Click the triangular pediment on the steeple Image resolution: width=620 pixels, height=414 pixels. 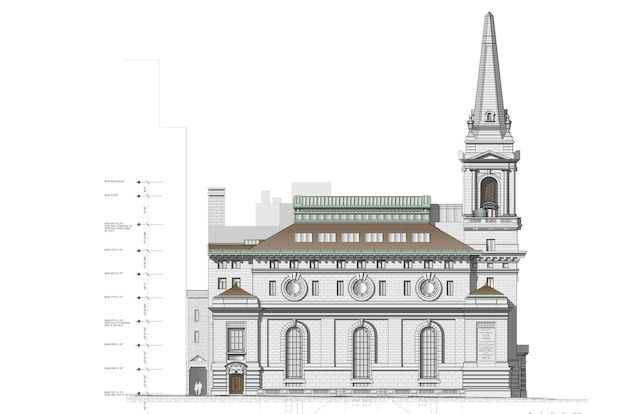[x=489, y=156]
